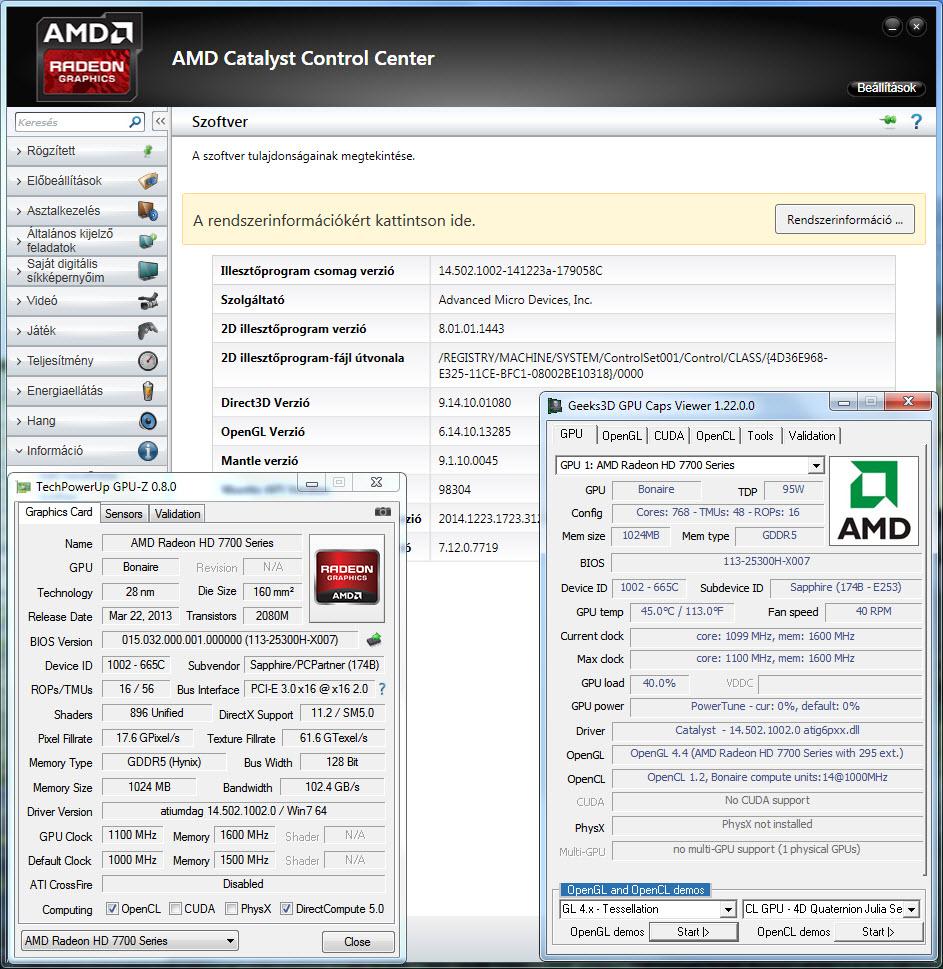This screenshot has height=969, width=943.
Task: Open the GPU 1 selector in GPU Caps Viewer
Action: pos(816,465)
